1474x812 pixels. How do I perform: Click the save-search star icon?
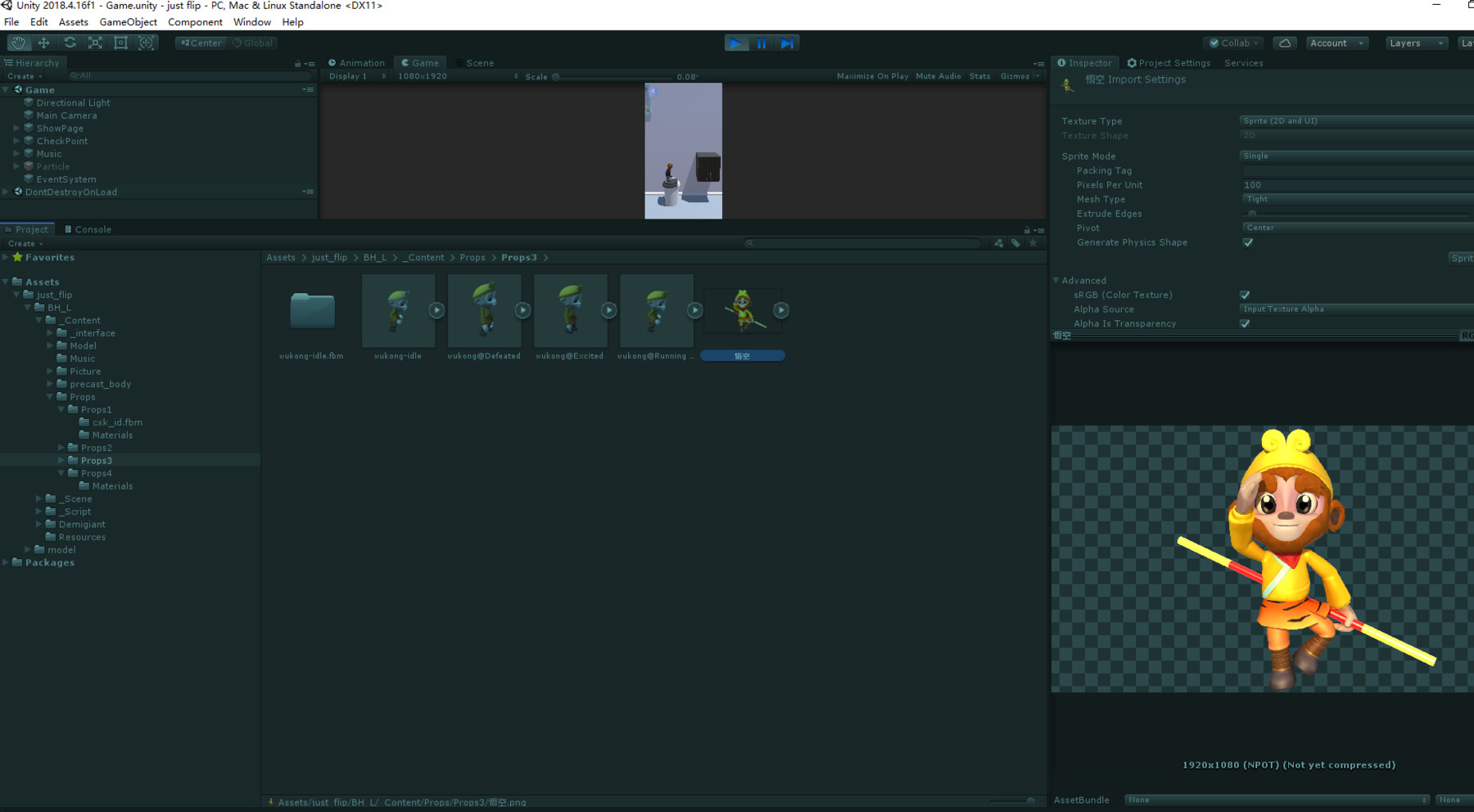(1033, 243)
